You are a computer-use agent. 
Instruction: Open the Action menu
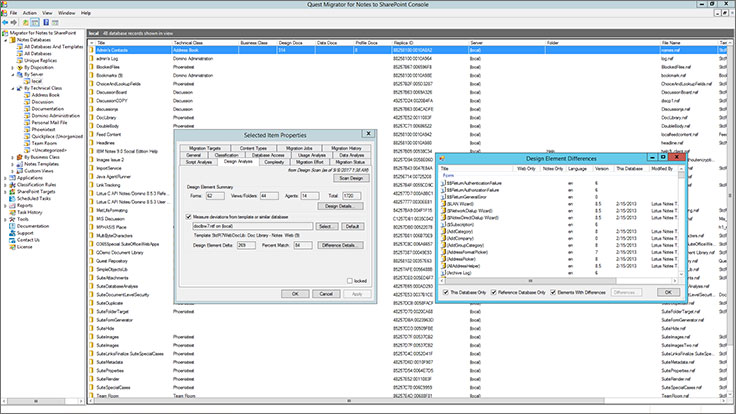tap(30, 13)
